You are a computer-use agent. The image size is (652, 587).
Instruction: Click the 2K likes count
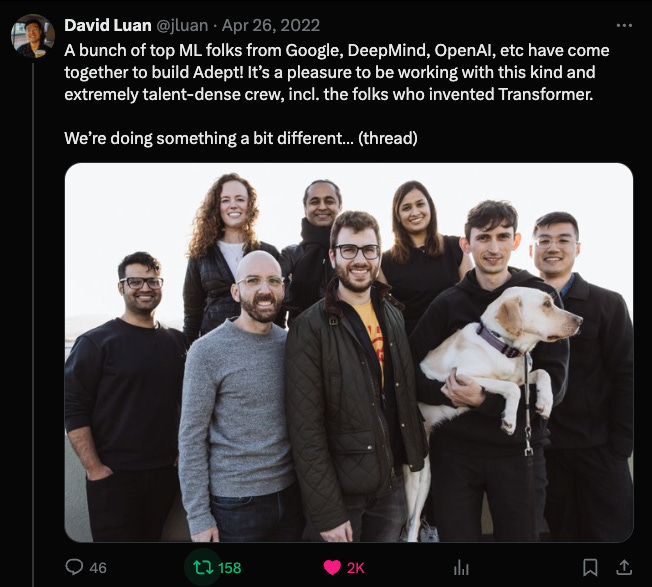coord(356,568)
